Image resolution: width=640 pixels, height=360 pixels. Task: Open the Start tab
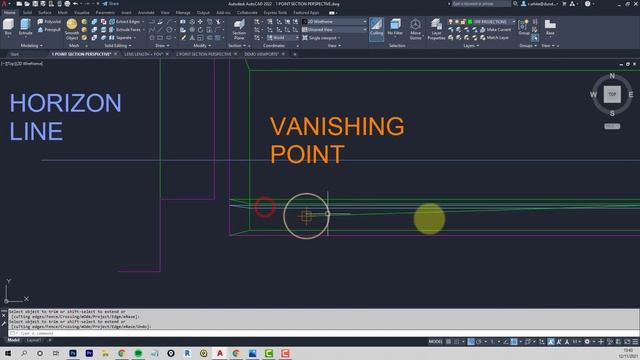pyautogui.click(x=15, y=54)
